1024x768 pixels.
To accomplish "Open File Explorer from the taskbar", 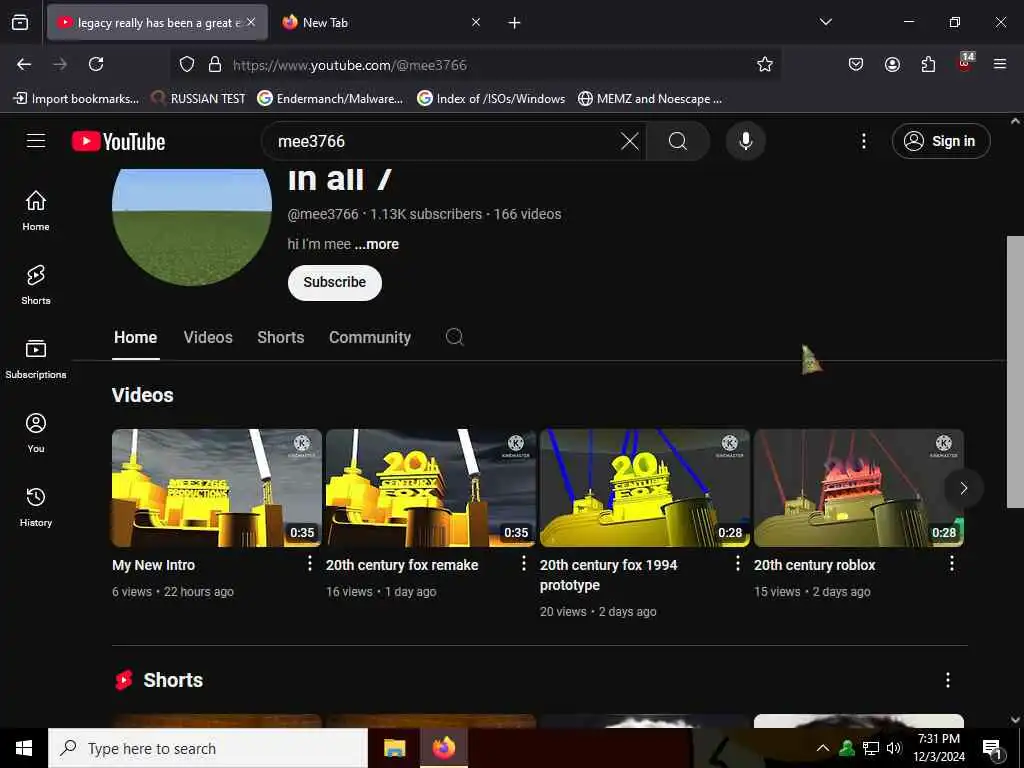I will click(394, 748).
